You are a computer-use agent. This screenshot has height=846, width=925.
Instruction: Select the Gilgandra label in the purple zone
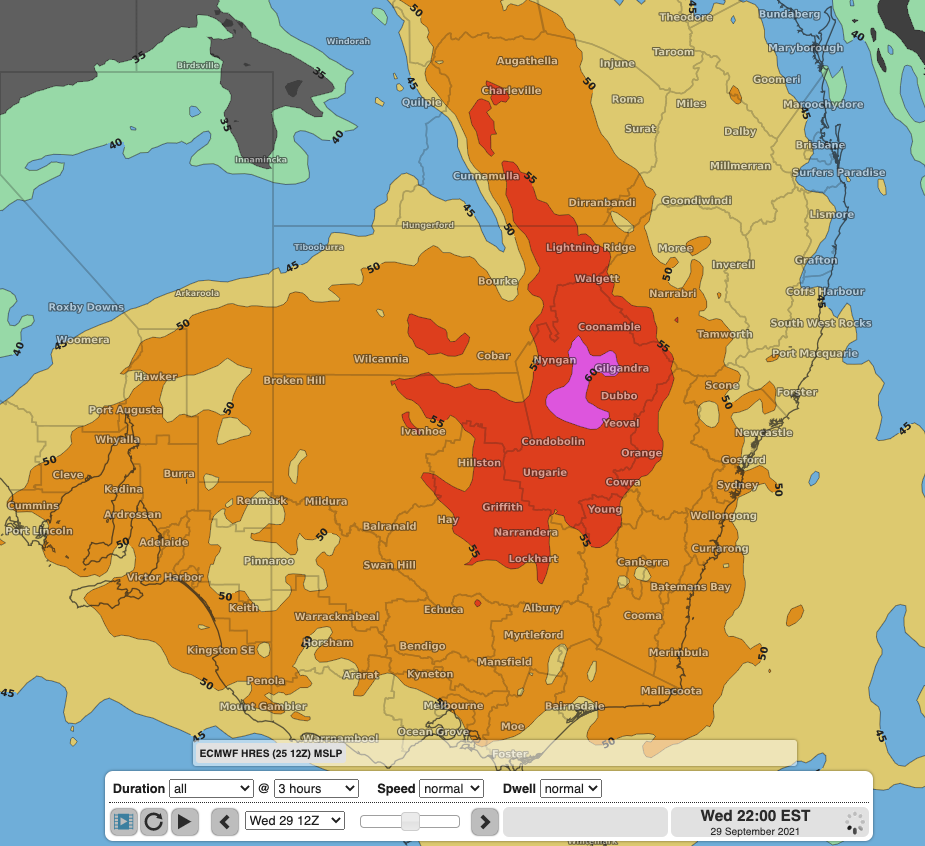click(x=622, y=369)
